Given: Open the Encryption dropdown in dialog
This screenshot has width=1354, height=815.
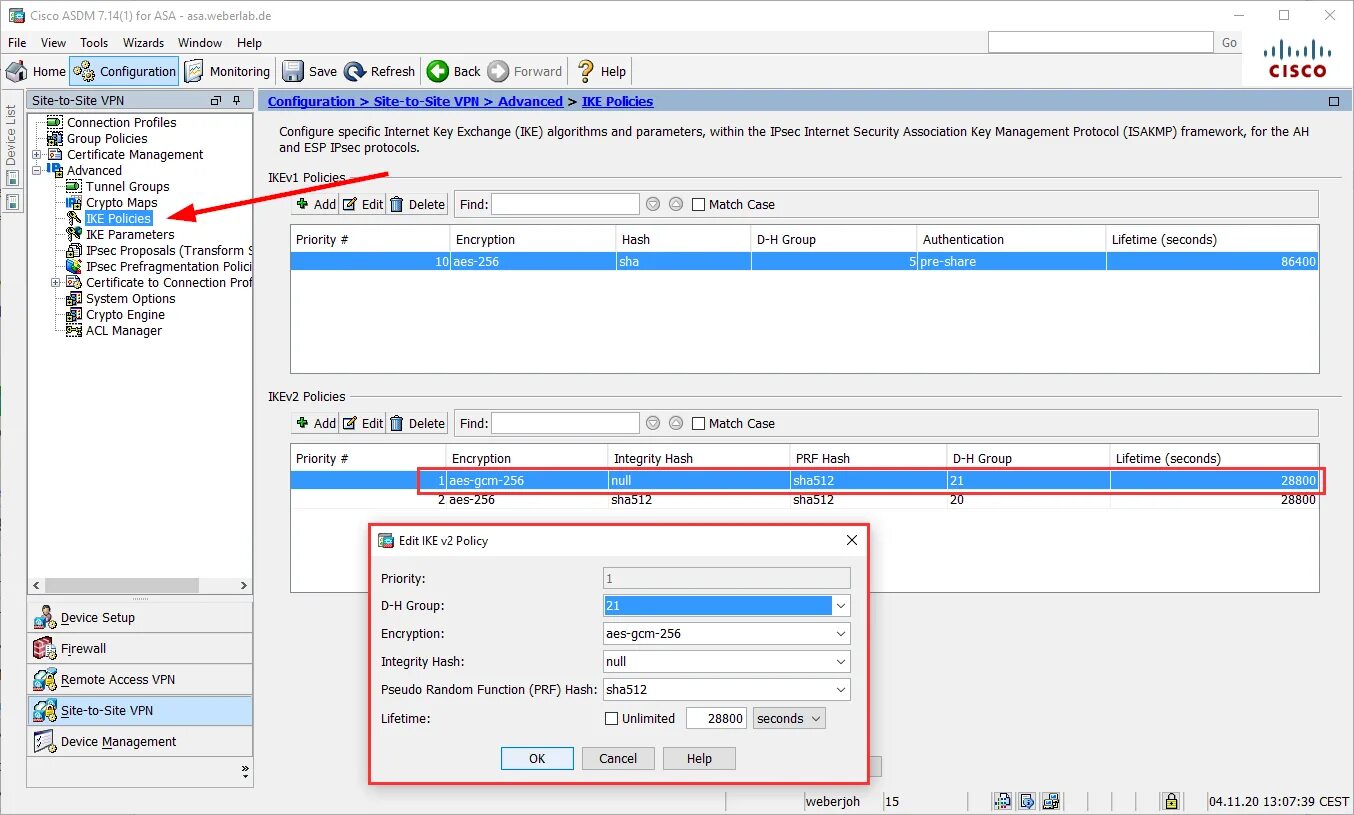Looking at the screenshot, I should pyautogui.click(x=841, y=633).
